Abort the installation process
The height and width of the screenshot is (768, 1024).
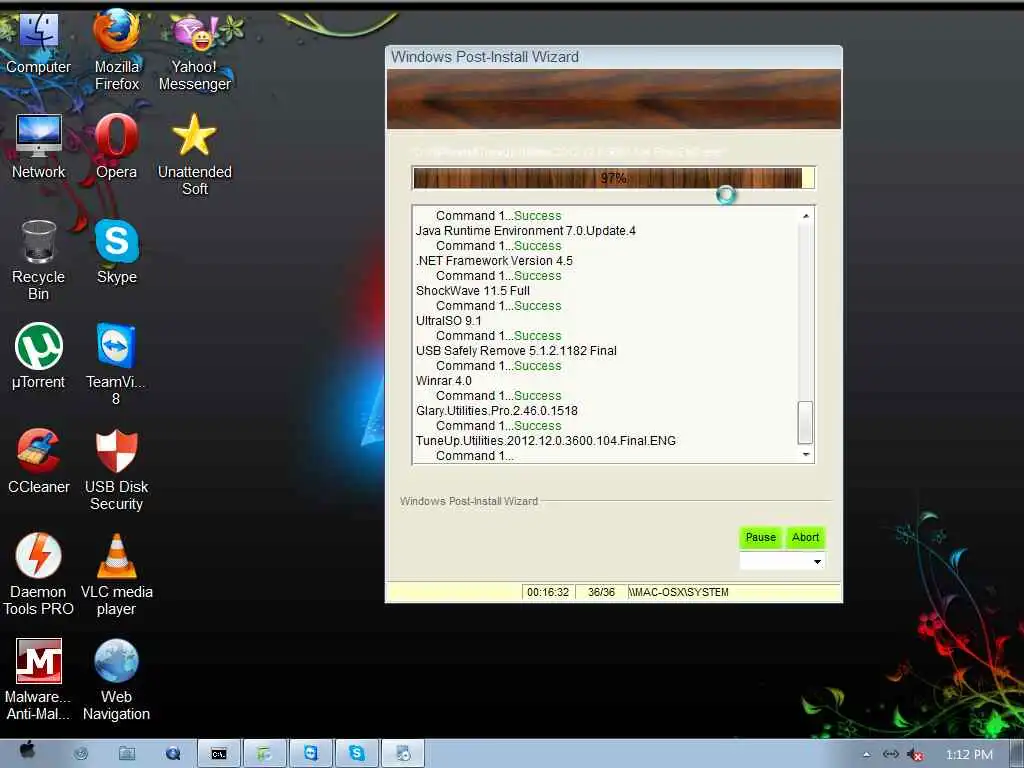coord(805,537)
